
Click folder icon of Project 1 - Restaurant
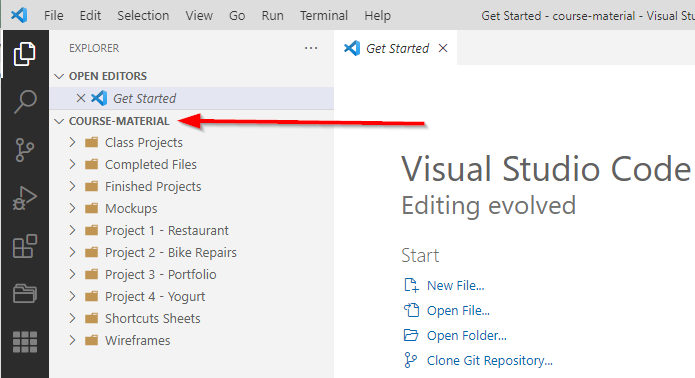[x=91, y=230]
